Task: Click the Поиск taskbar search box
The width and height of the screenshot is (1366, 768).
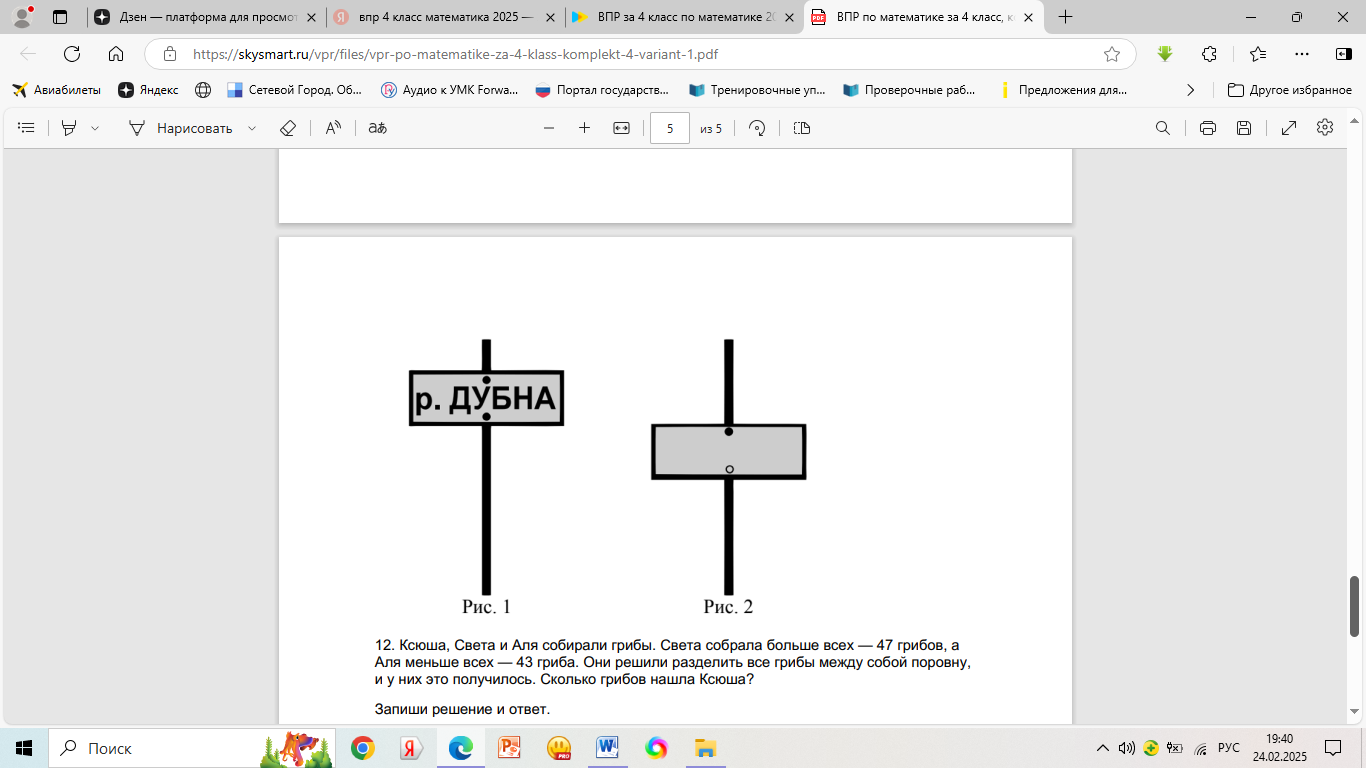Action: coord(192,748)
